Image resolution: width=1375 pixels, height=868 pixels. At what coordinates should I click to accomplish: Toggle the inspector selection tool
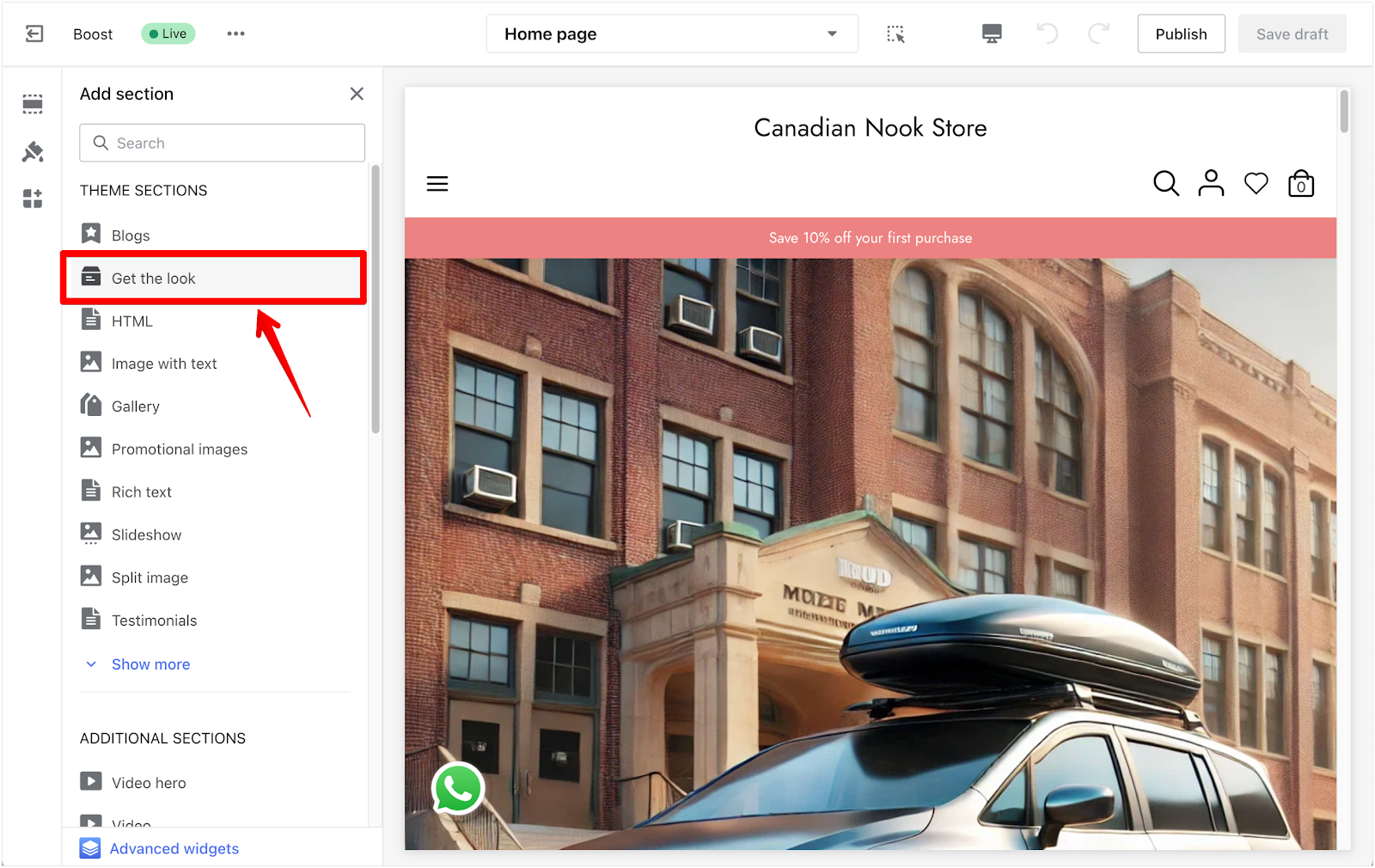point(895,34)
